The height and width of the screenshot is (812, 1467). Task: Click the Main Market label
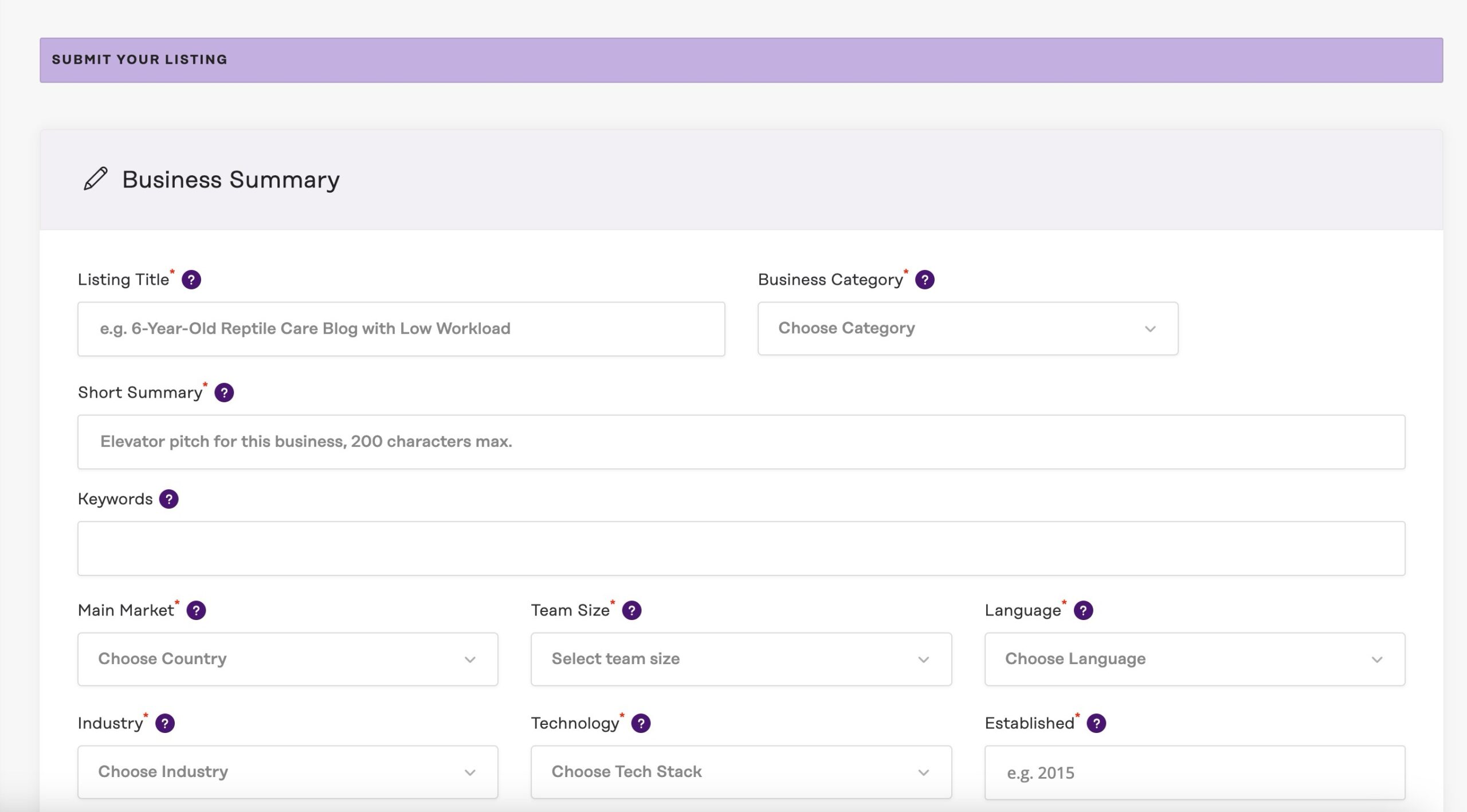click(126, 610)
